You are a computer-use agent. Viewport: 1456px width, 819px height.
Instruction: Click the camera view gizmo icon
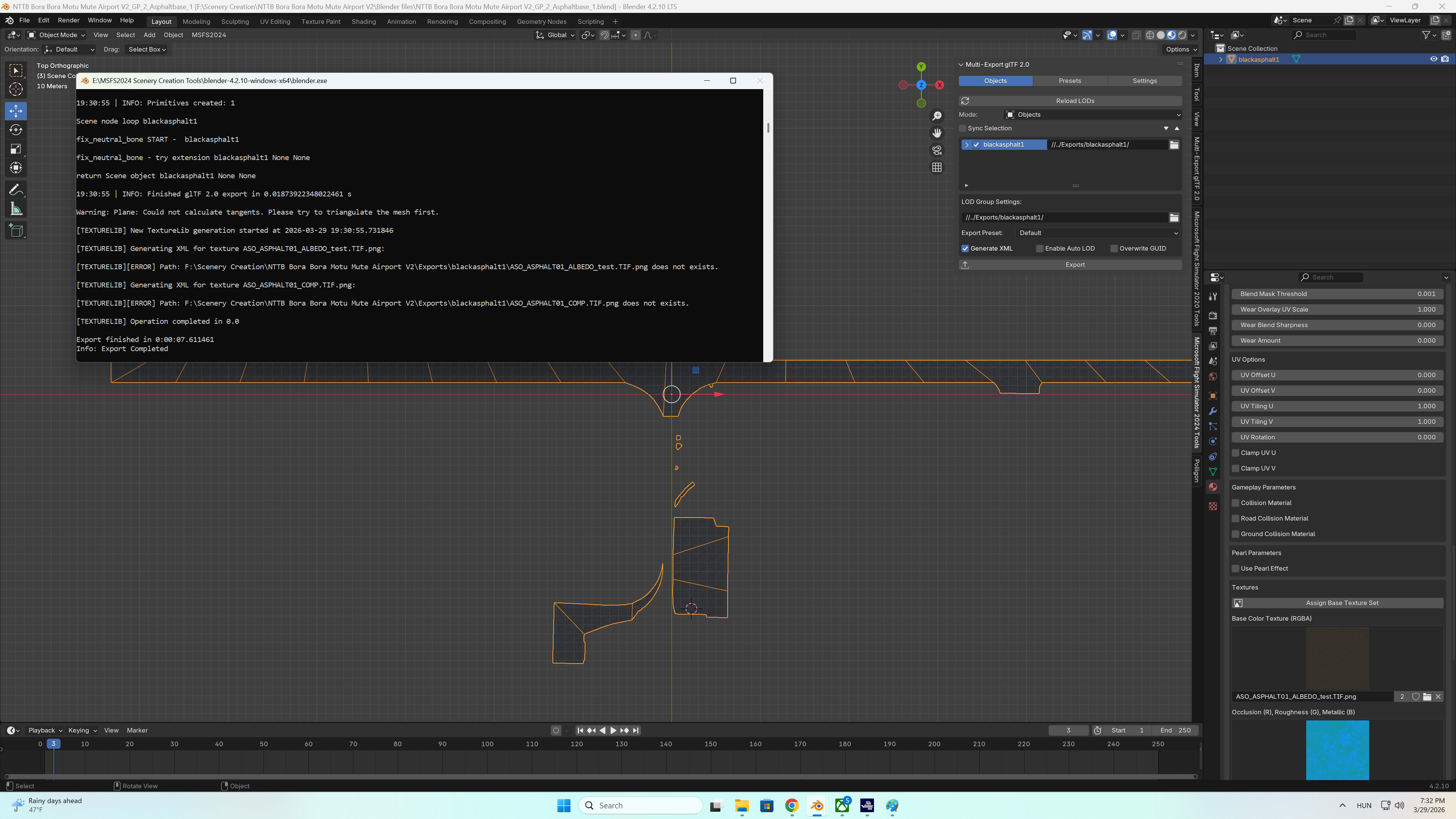coord(937,151)
